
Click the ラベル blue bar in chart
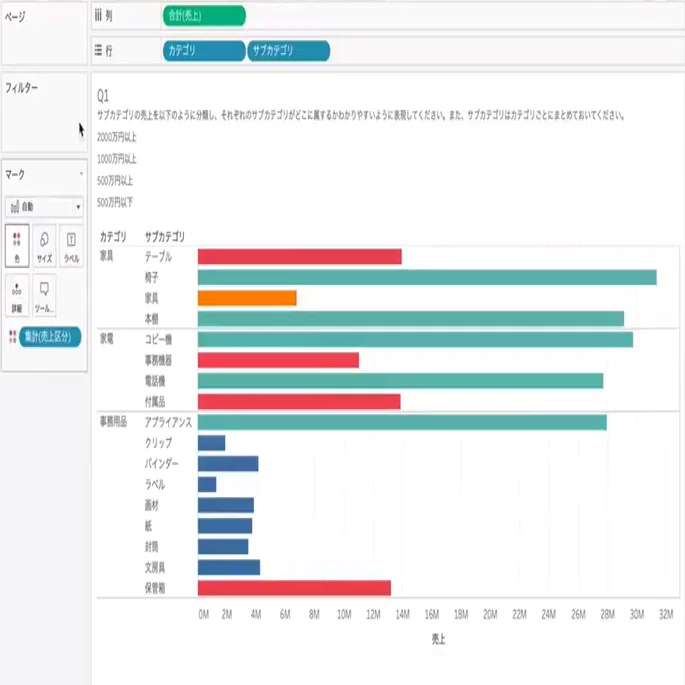coord(207,484)
